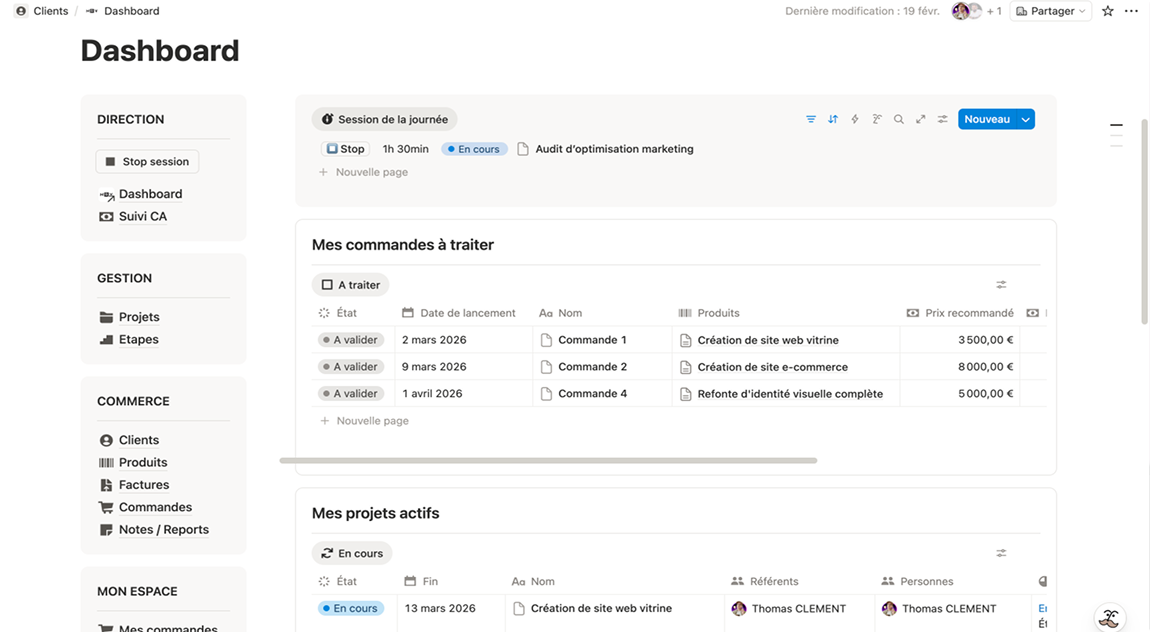The height and width of the screenshot is (632, 1150).
Task: Open the Création de site web vitrine project
Action: [601, 609]
